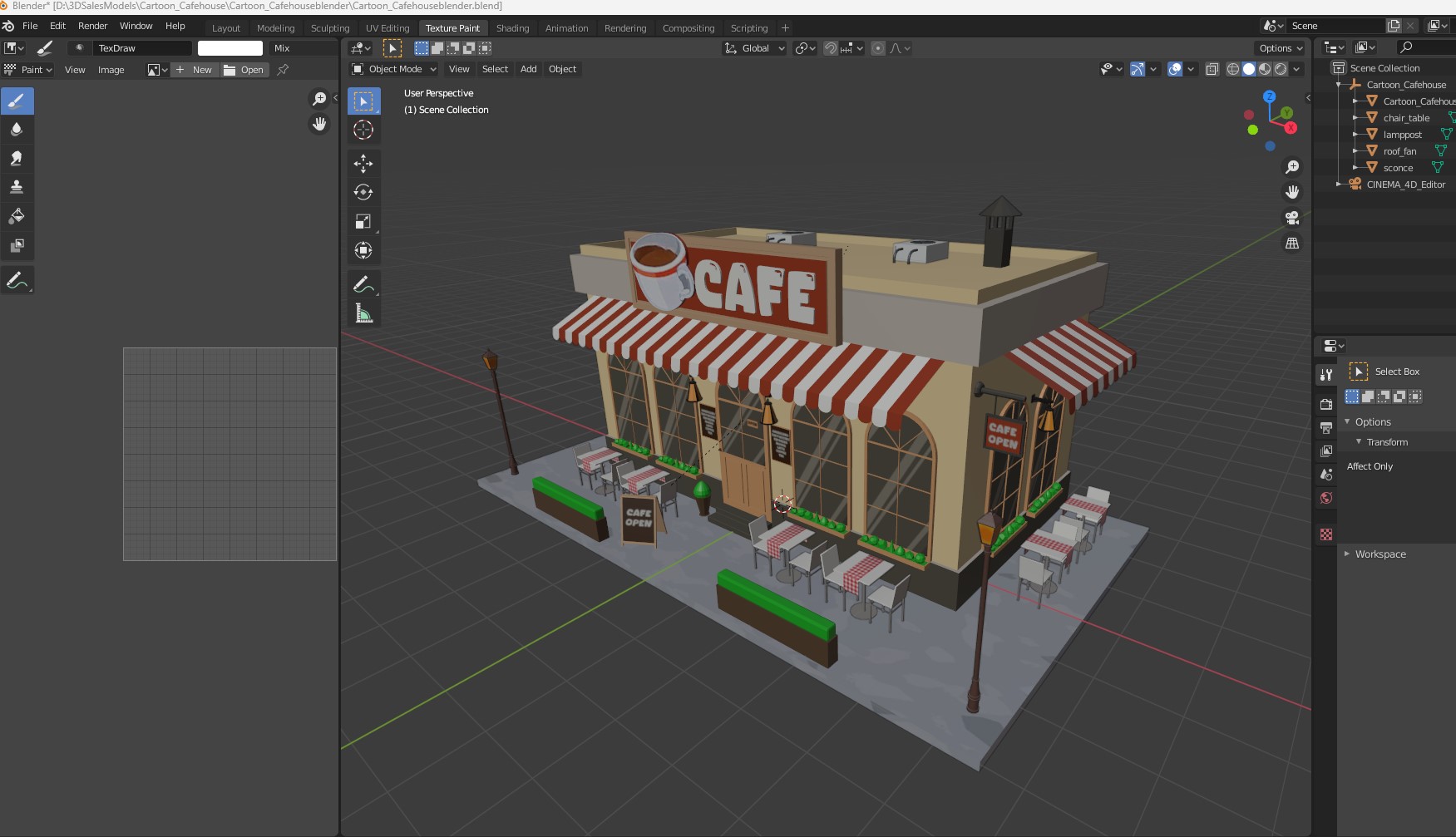This screenshot has width=1456, height=837.
Task: Toggle X-ray display mode
Action: click(x=1212, y=69)
